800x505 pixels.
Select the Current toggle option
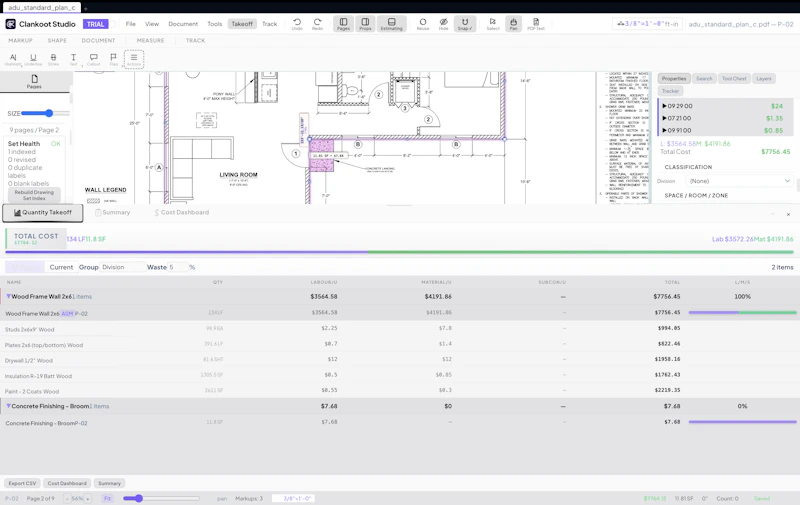[x=61, y=267]
